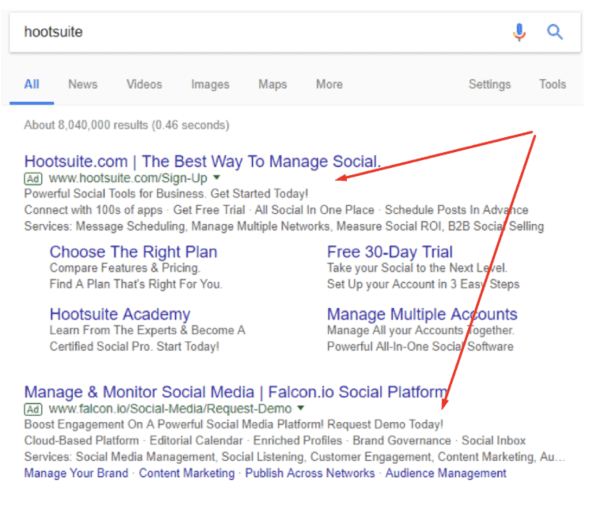Viewport: 600px width, 509px height.
Task: Click the www.falcon.io/Social-Media/Request-Demo URL text
Action: [x=170, y=409]
